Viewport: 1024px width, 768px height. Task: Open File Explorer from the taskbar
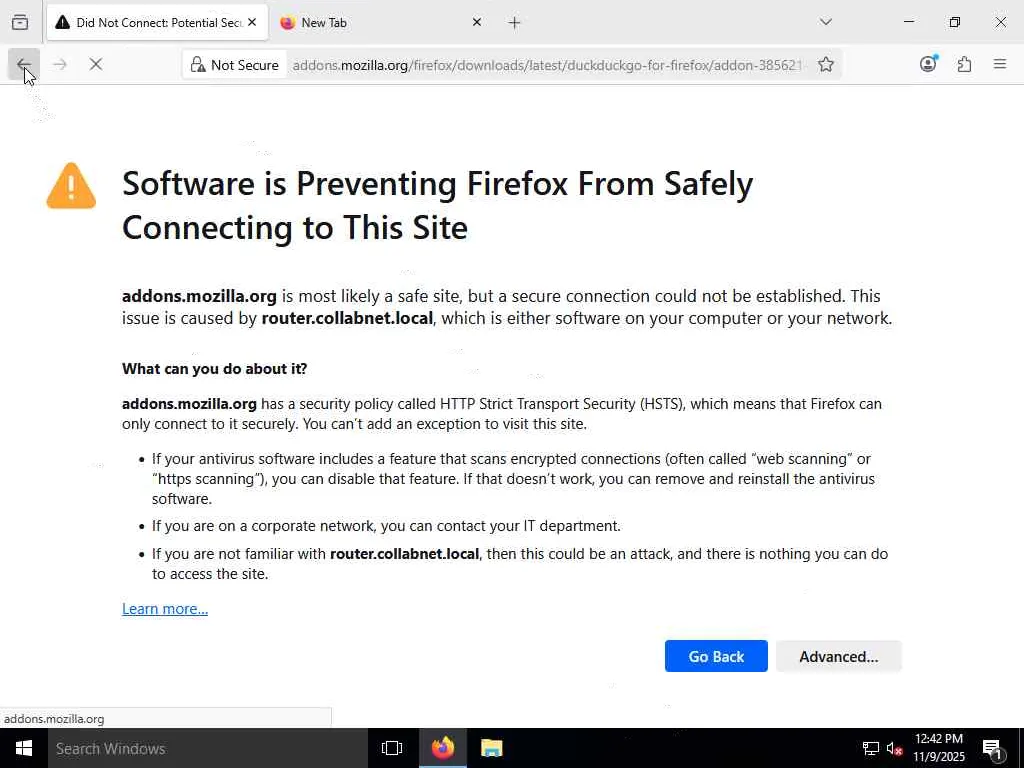491,748
